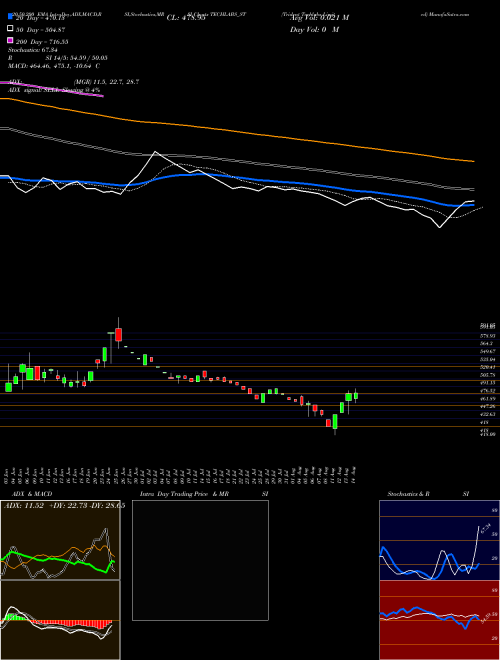
Task: Click the white 50 Day legend swatch
Action: click(10, 29)
